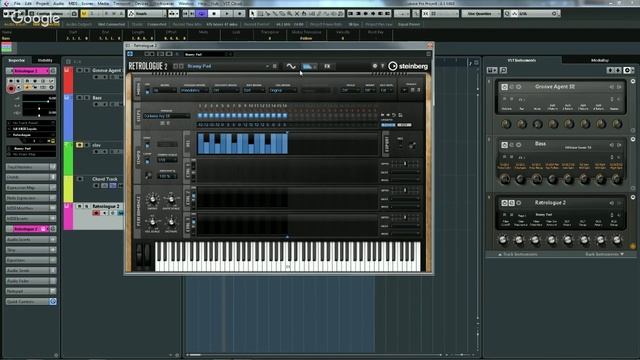This screenshot has width=640, height=360.
Task: Toggle the inspector record enable button
Action: point(11,88)
